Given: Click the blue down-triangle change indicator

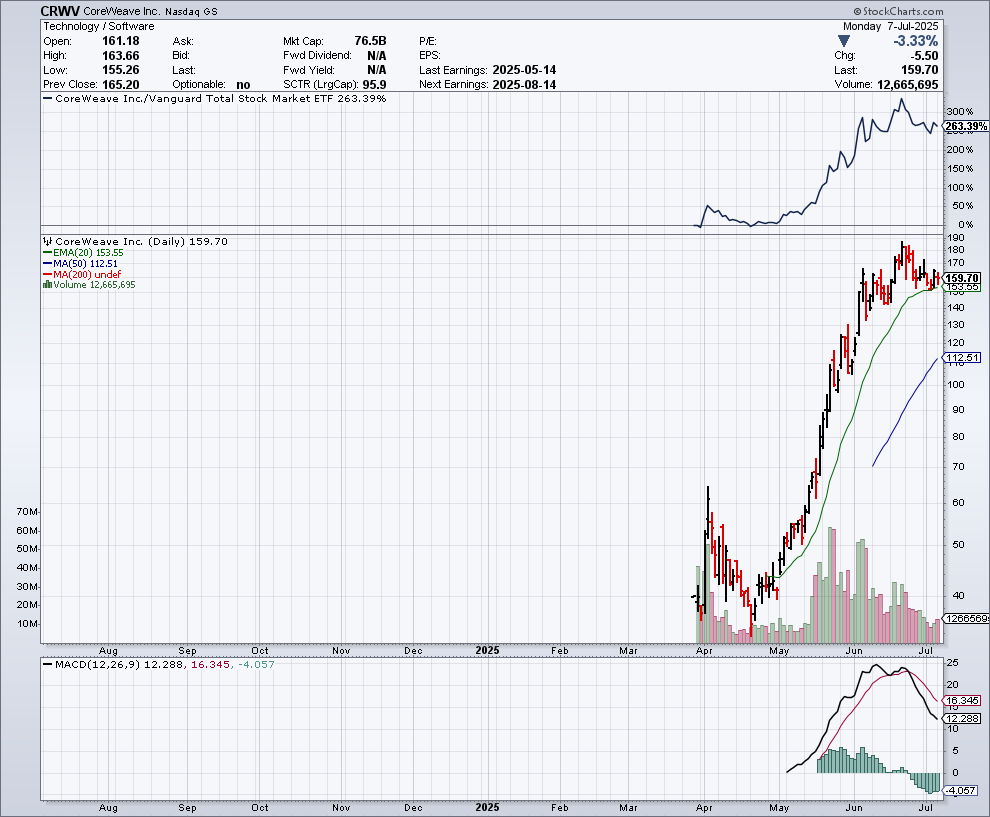Looking at the screenshot, I should [x=843, y=41].
